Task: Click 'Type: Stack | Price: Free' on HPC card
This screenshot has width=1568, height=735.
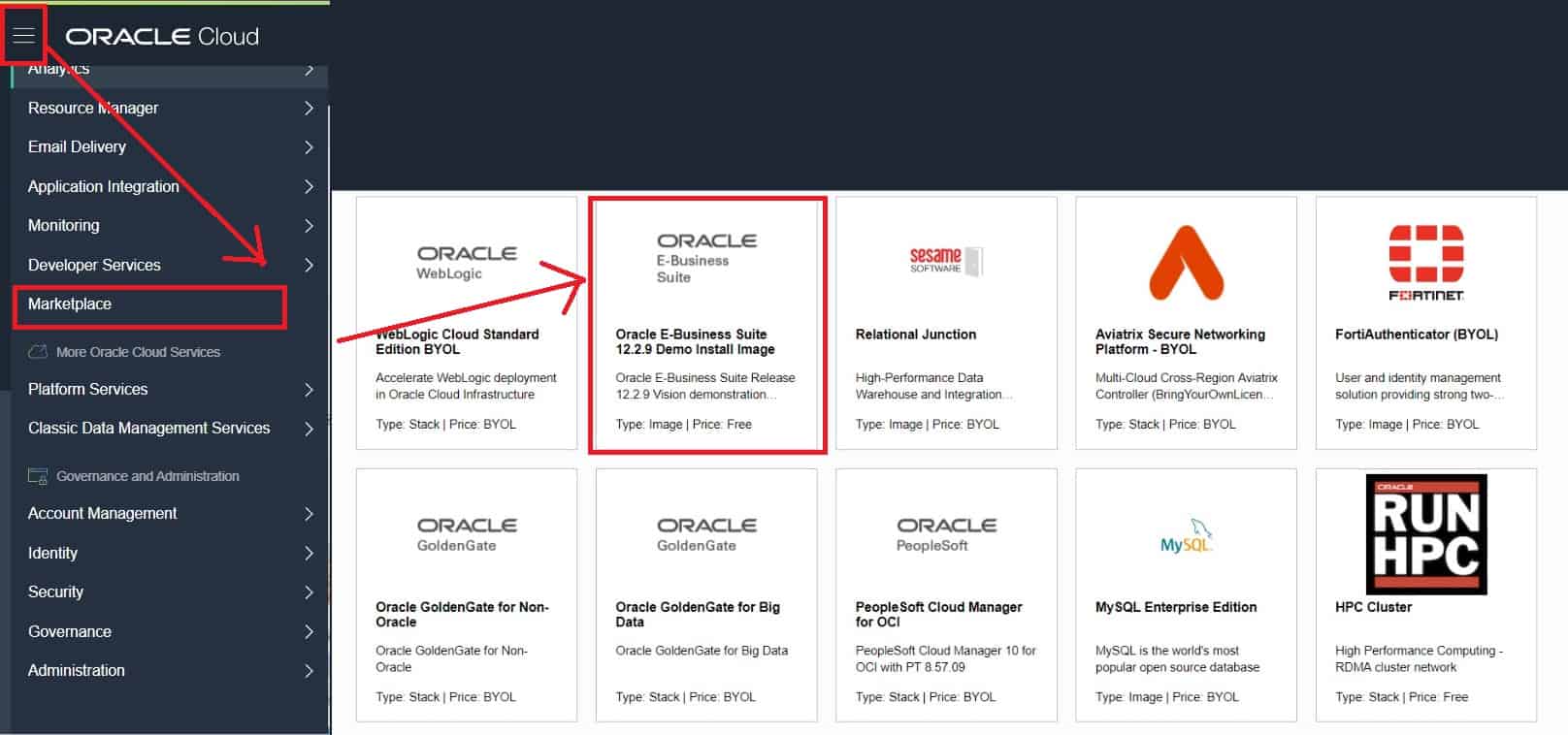Action: [x=1401, y=697]
